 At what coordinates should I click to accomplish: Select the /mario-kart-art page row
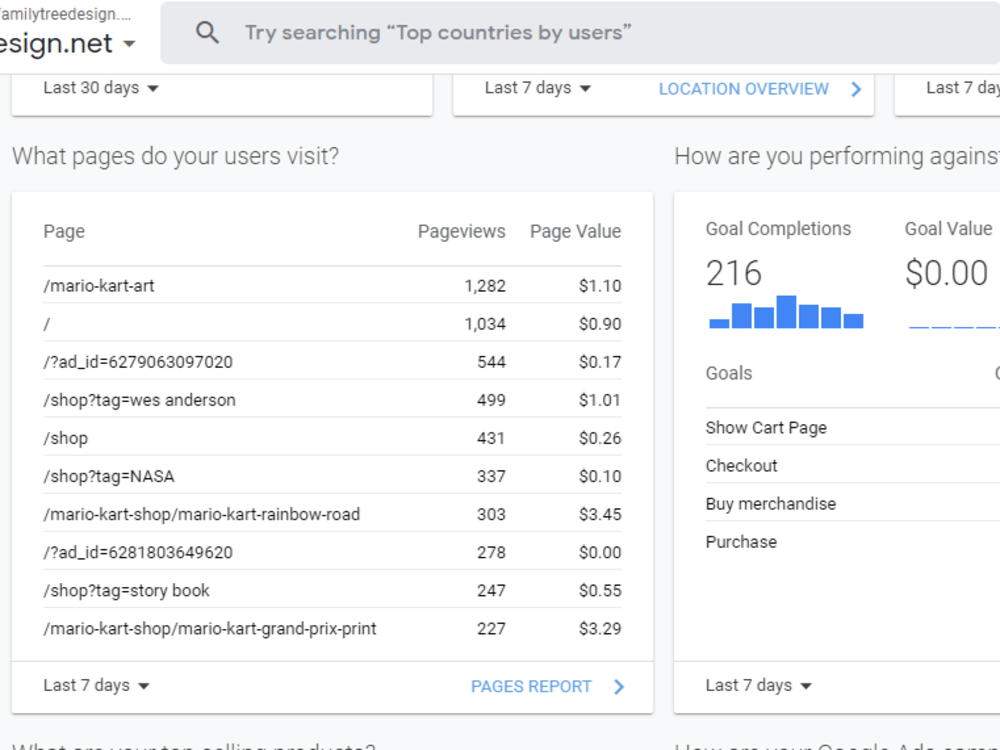coord(332,286)
